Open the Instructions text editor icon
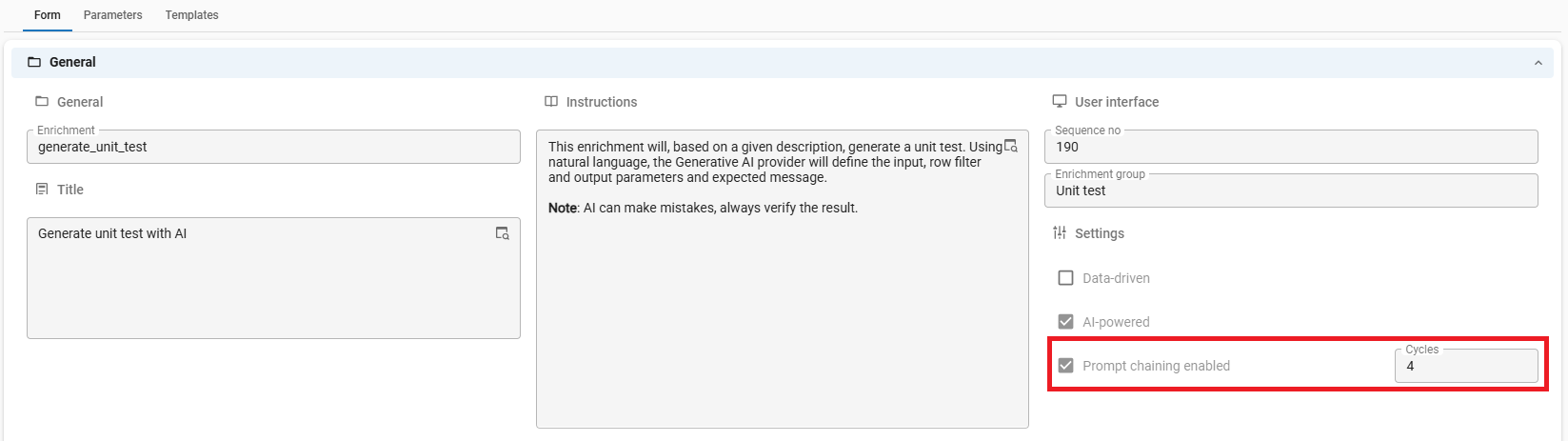 [x=1011, y=146]
